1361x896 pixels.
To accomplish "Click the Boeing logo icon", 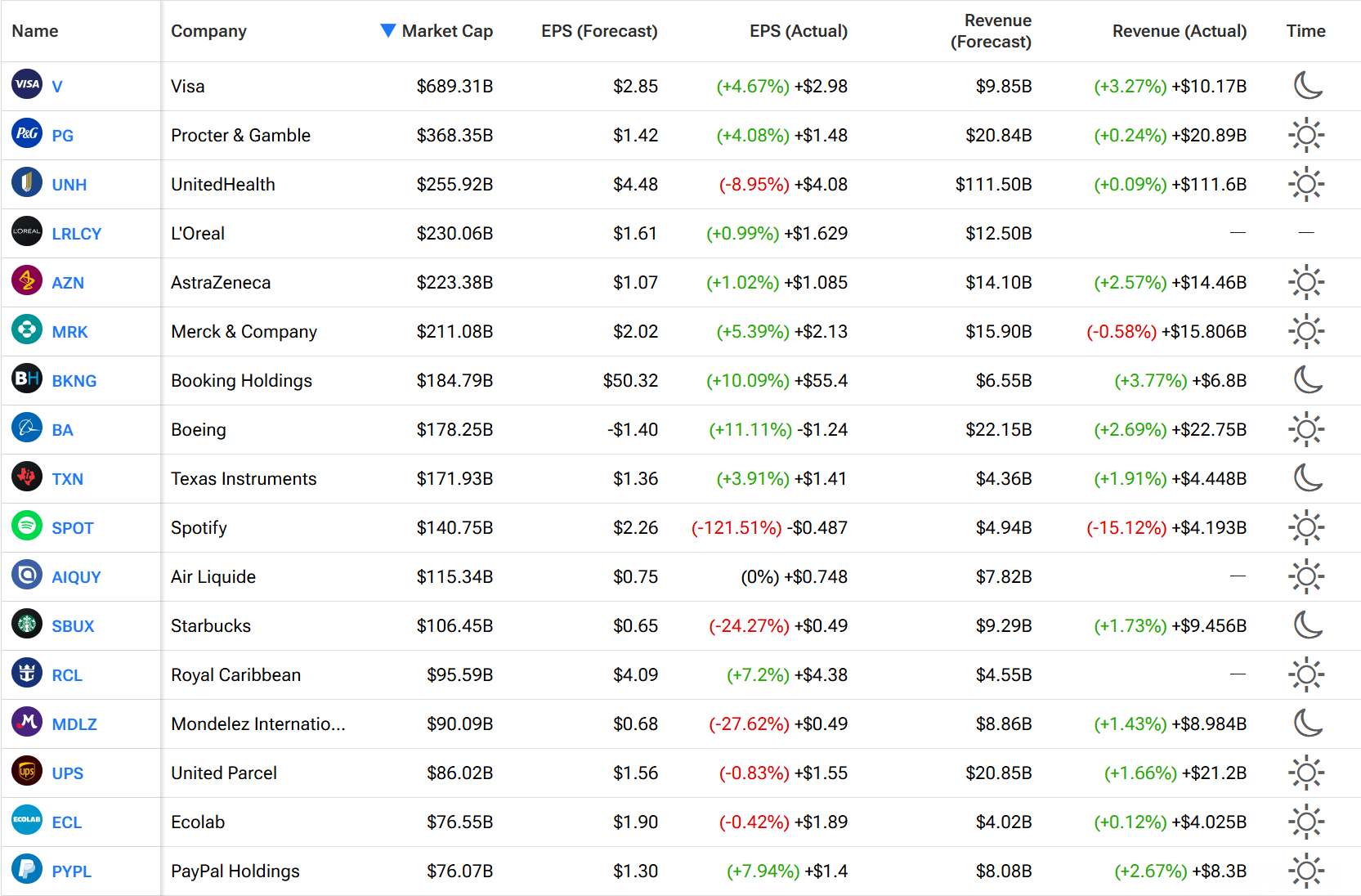I will tap(27, 428).
